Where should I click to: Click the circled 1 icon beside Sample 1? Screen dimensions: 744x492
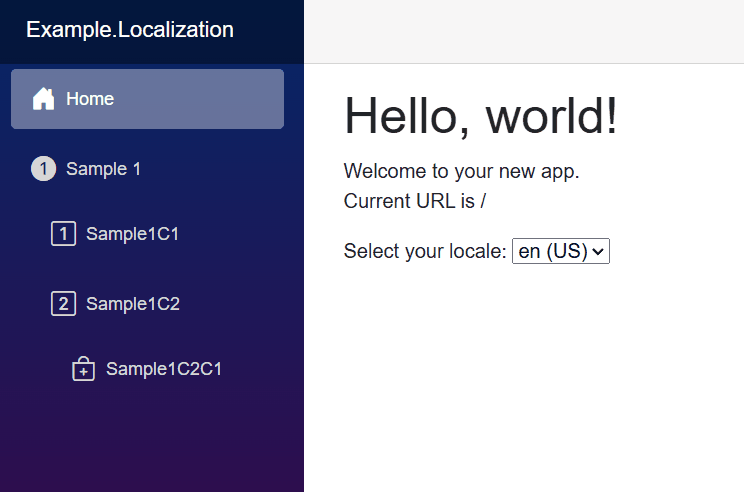pyautogui.click(x=43, y=168)
